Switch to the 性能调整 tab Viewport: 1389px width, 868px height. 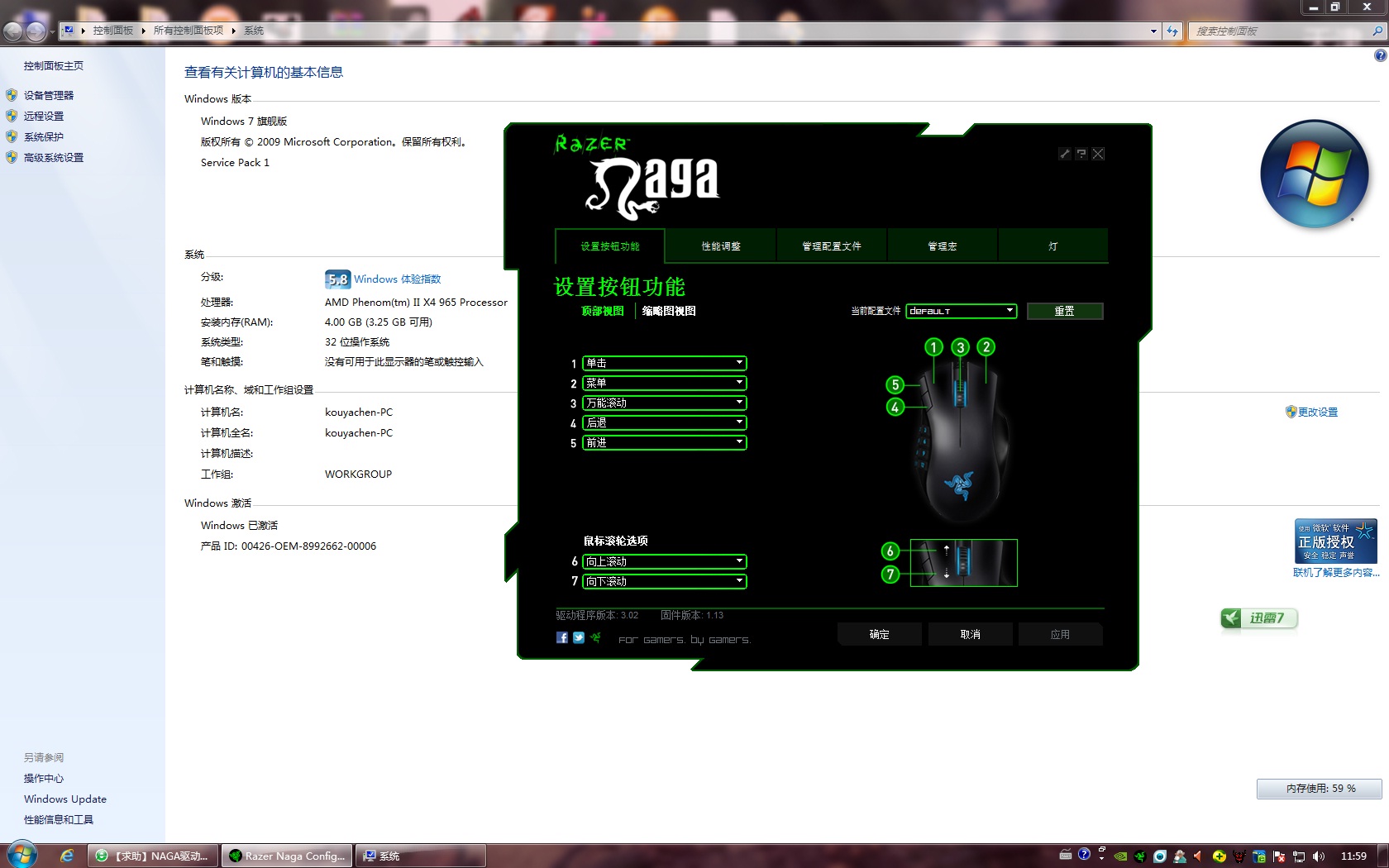coord(721,246)
